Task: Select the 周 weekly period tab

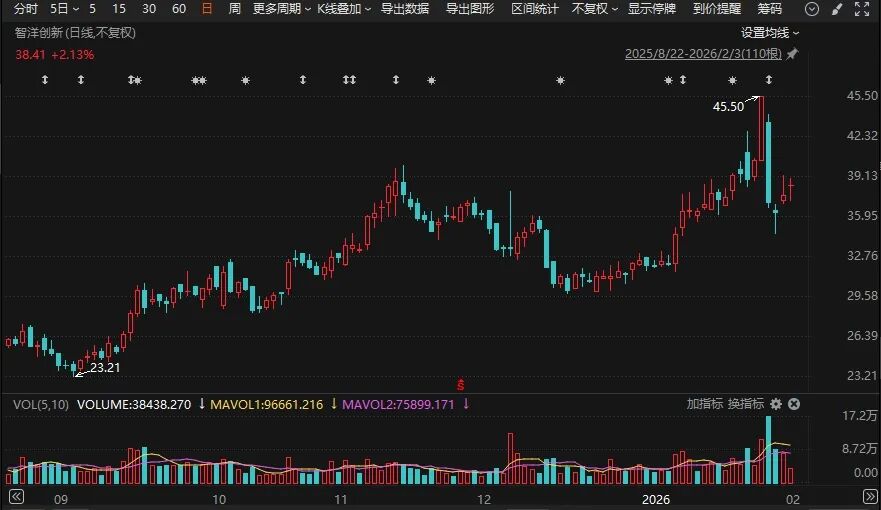Action: [234, 9]
